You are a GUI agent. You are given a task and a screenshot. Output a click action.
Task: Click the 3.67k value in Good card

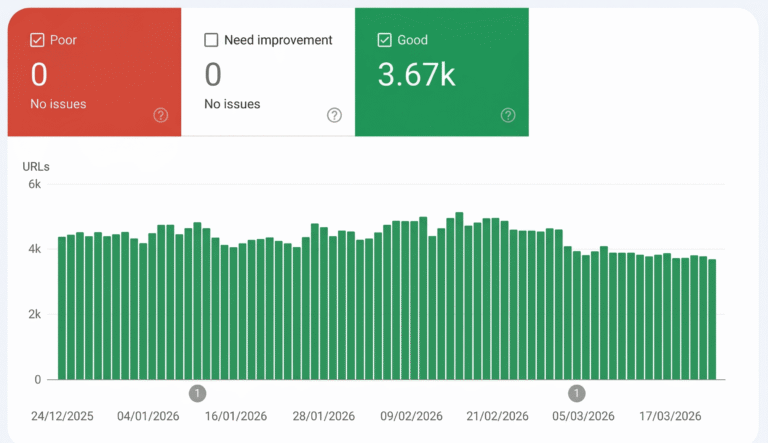[416, 75]
